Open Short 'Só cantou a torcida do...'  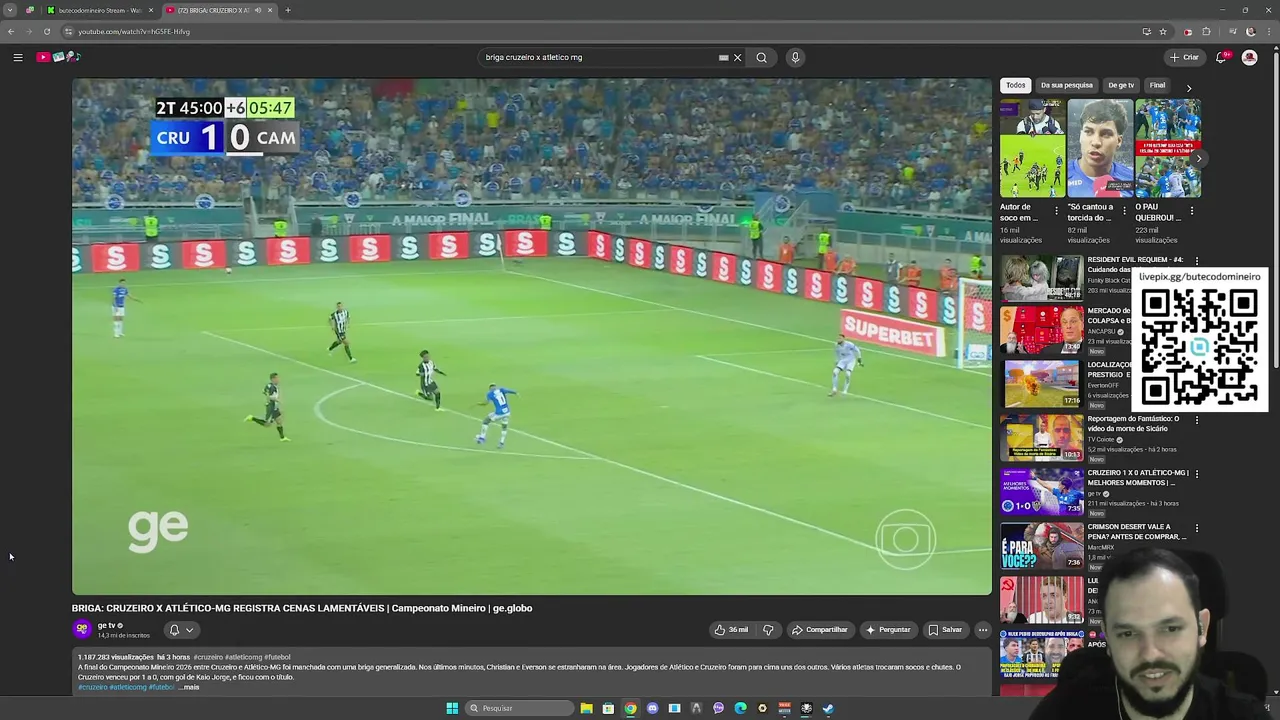1100,148
